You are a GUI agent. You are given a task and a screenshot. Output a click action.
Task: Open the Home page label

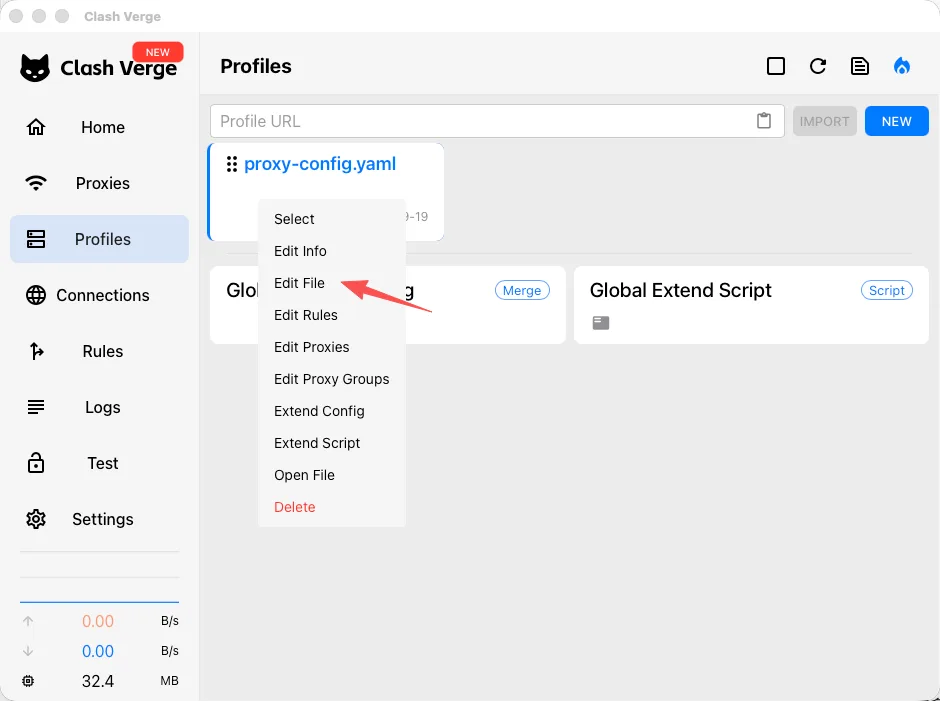(103, 127)
